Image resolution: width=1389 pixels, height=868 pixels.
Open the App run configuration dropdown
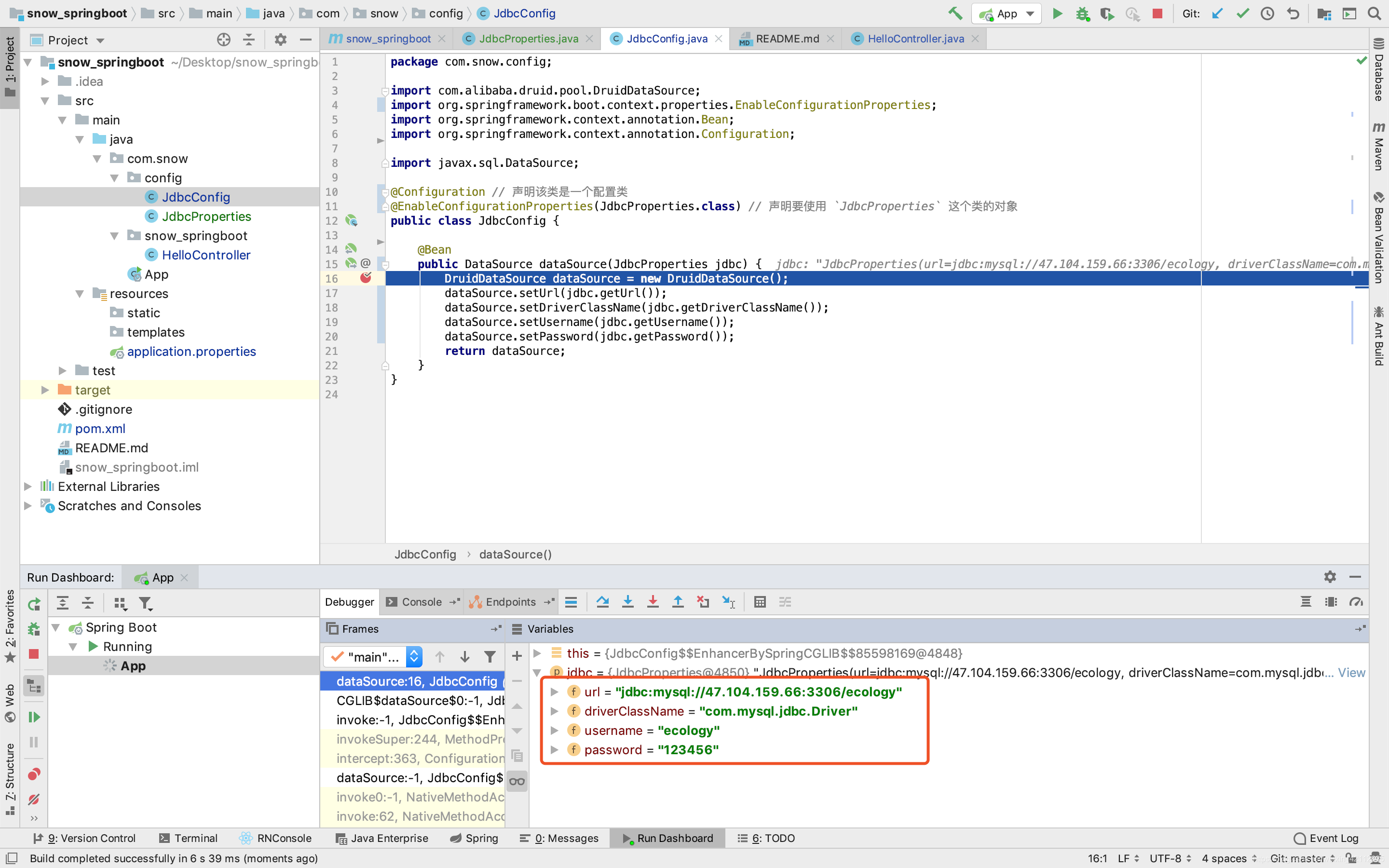tap(1006, 13)
